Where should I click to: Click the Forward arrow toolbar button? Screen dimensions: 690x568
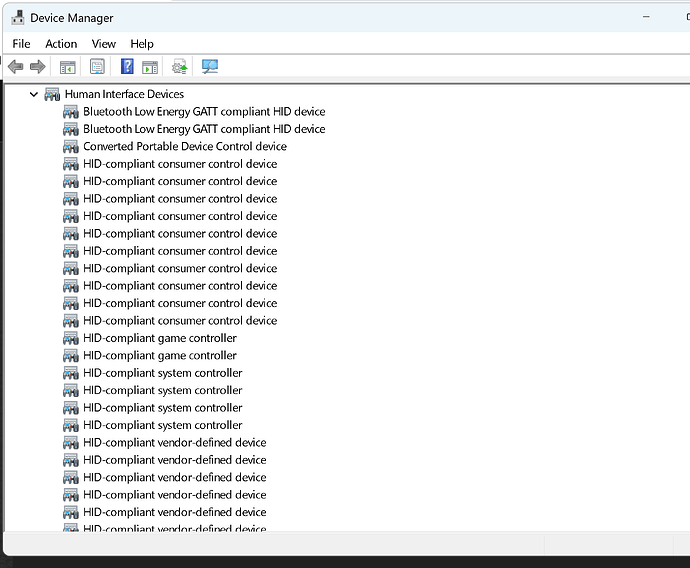click(x=38, y=67)
